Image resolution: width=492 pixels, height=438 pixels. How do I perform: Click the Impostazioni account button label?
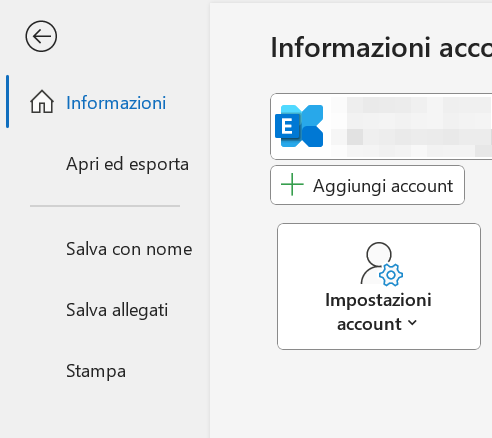click(378, 312)
